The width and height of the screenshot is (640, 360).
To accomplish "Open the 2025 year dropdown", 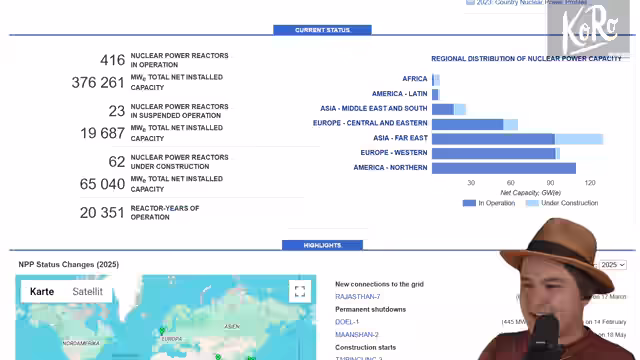I will click(x=613, y=265).
